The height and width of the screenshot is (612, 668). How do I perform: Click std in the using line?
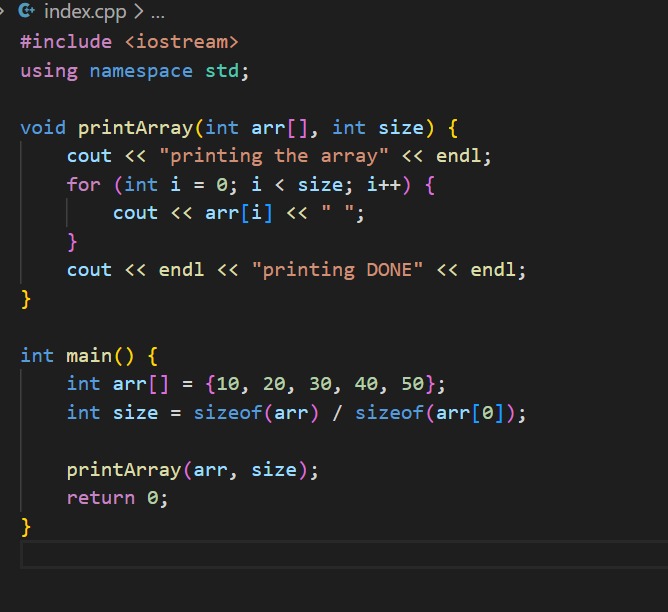tap(222, 70)
